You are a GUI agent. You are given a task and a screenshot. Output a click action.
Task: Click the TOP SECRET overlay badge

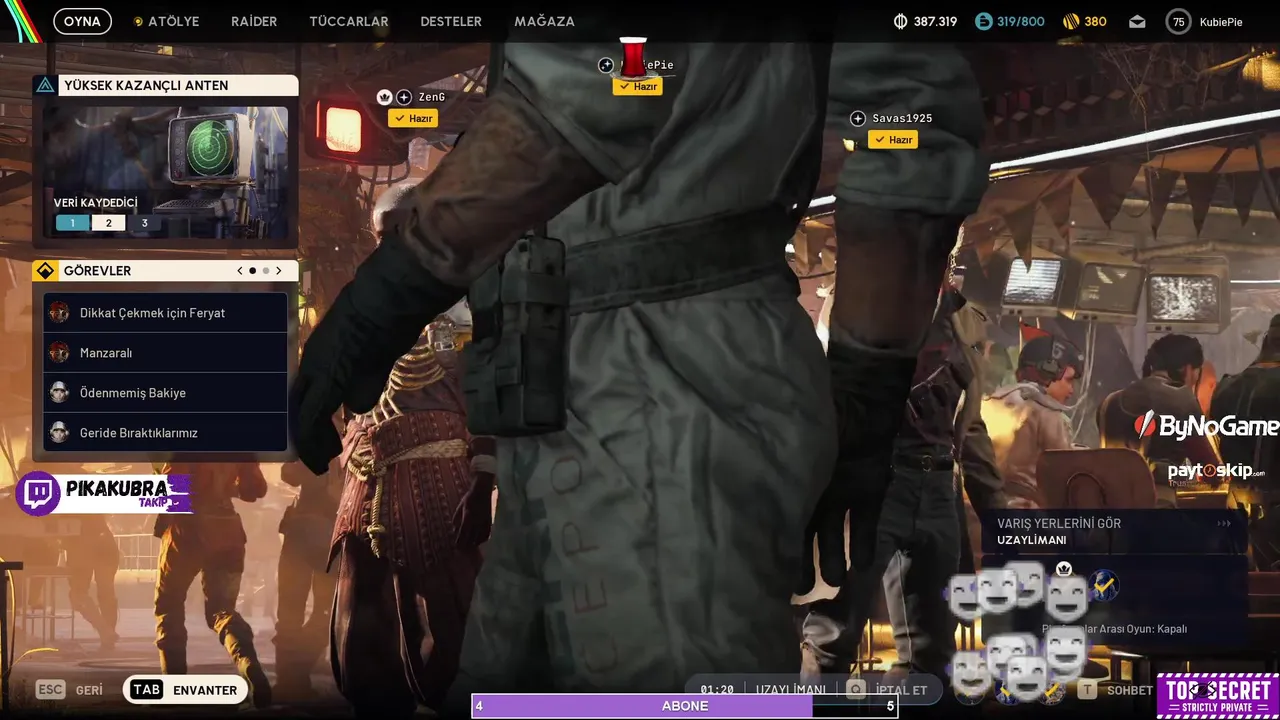pos(1218,696)
